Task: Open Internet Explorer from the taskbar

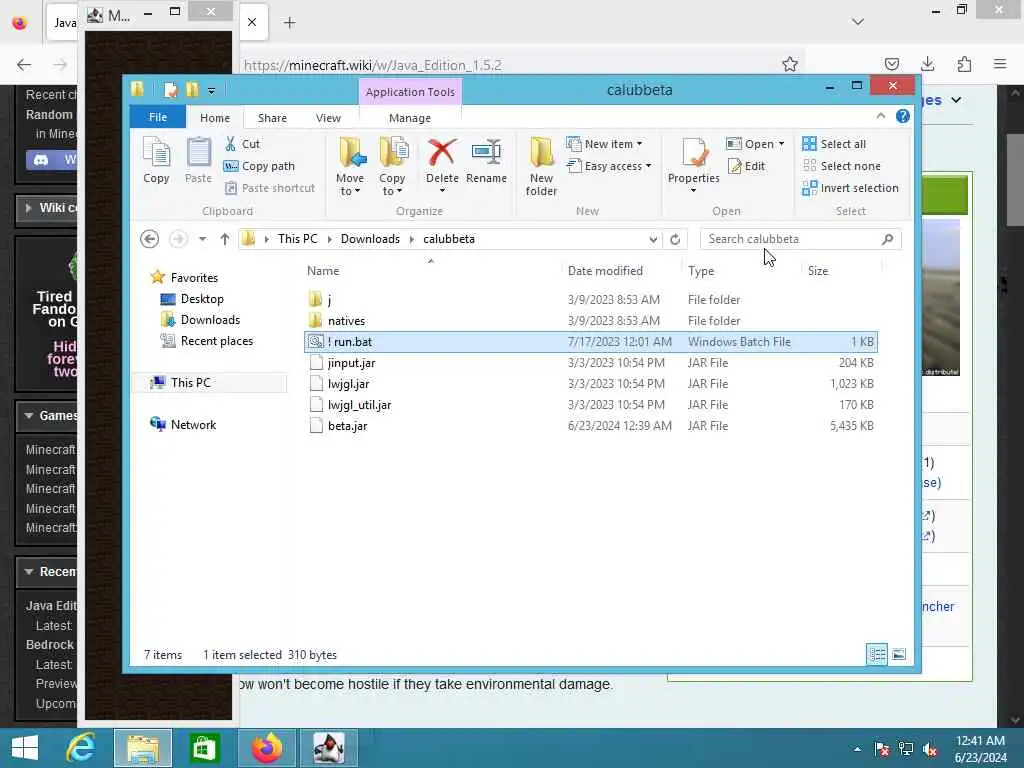Action: tap(81, 748)
